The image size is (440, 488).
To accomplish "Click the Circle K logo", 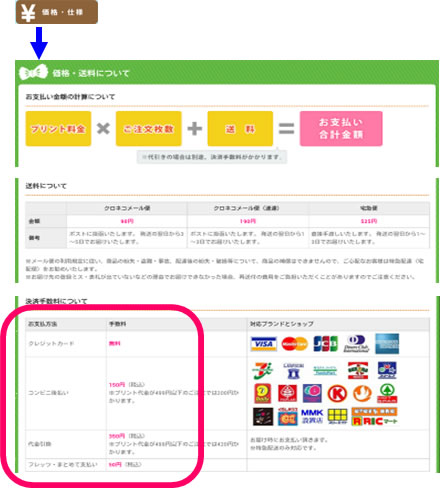I will pyautogui.click(x=337, y=394).
